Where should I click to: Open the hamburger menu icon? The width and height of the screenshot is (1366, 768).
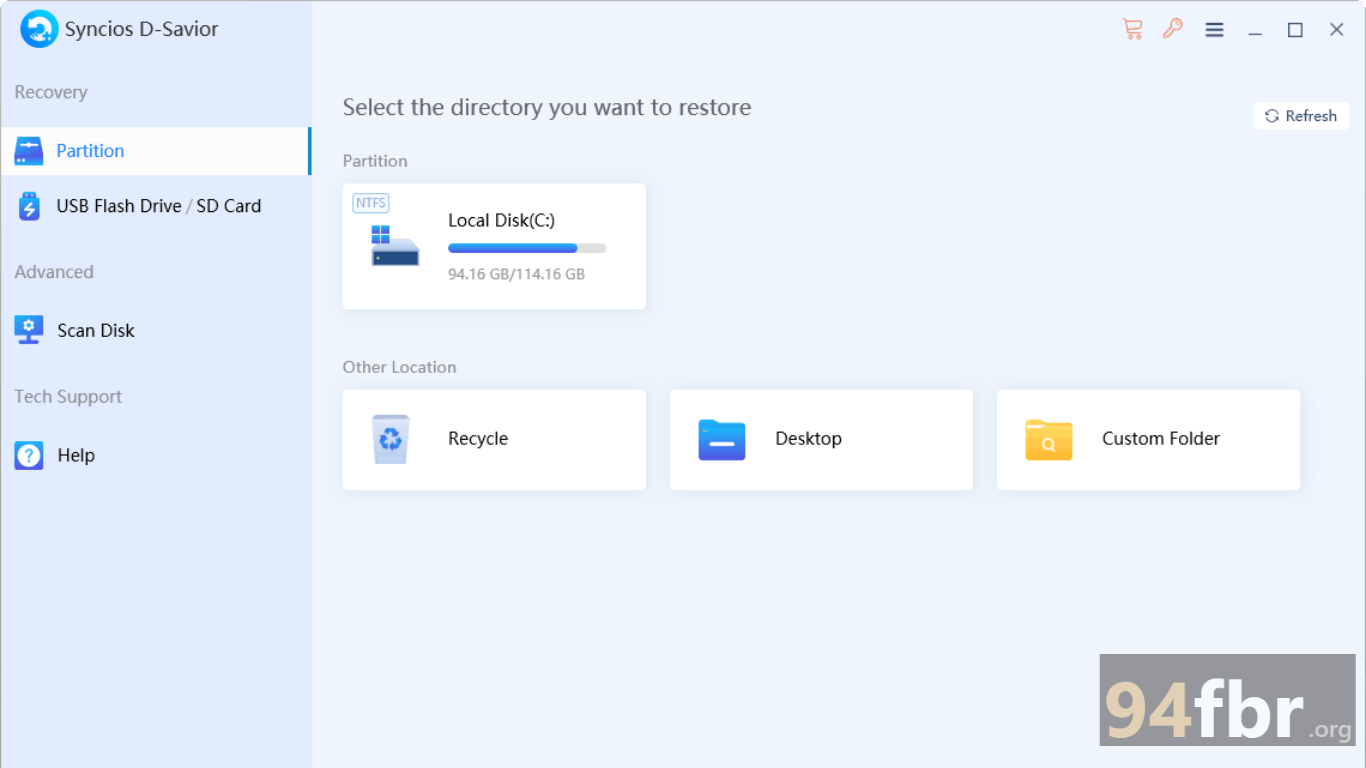coord(1215,30)
